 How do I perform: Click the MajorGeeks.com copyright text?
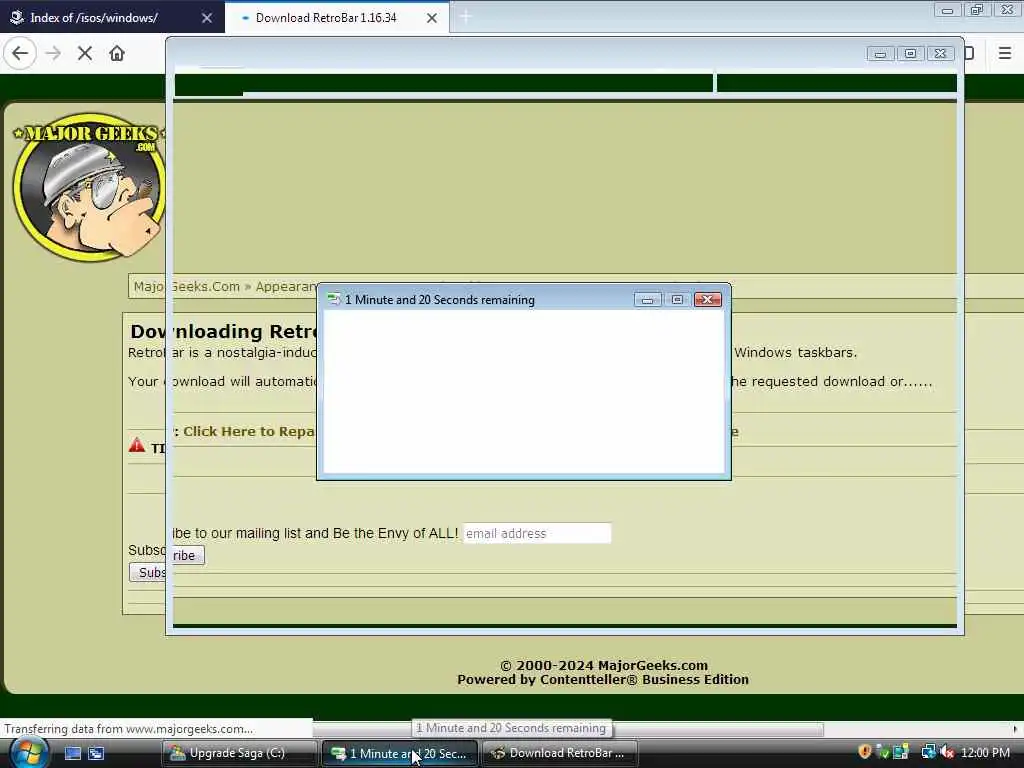603,665
